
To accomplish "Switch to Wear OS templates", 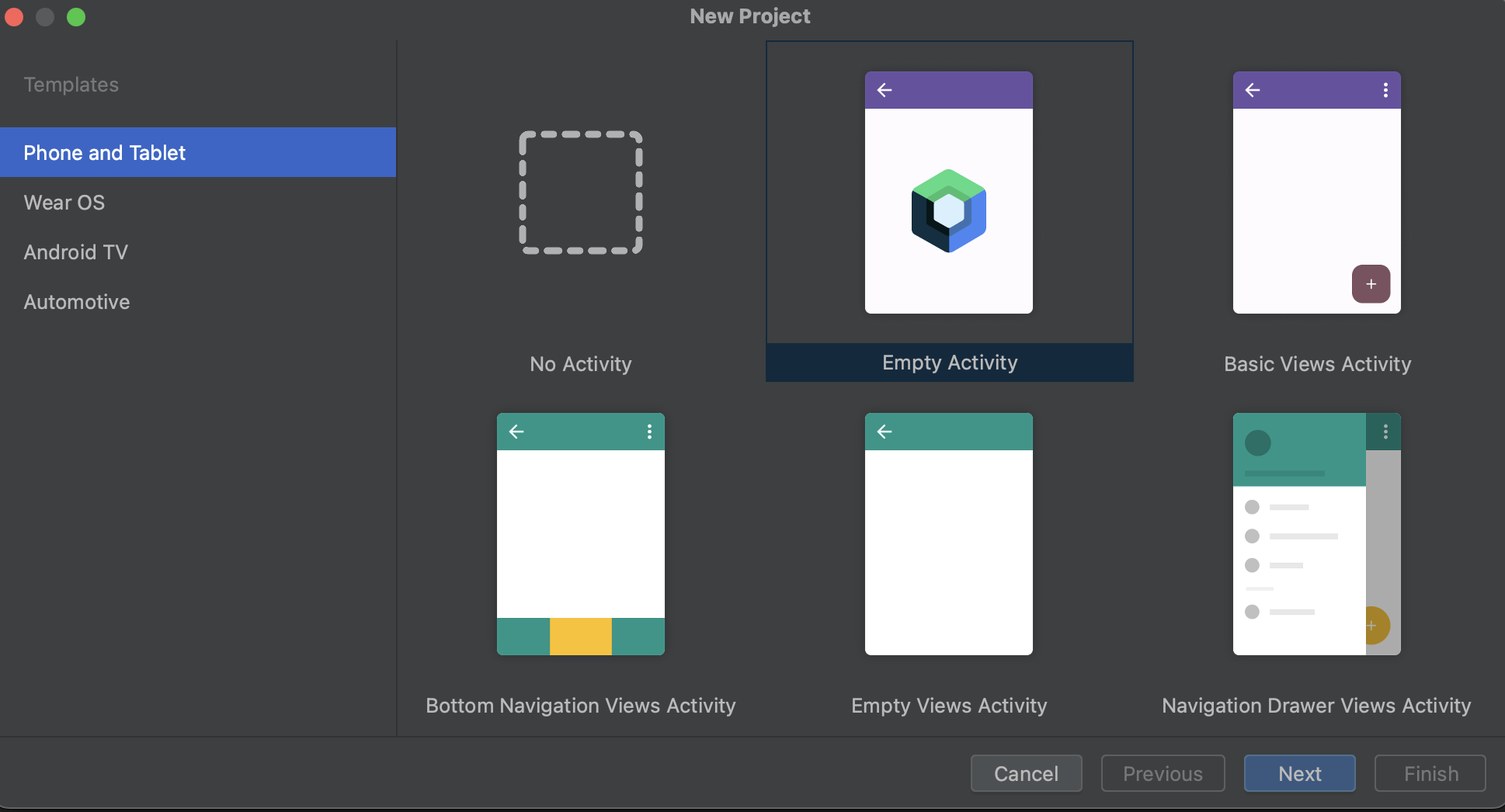I will tap(198, 202).
